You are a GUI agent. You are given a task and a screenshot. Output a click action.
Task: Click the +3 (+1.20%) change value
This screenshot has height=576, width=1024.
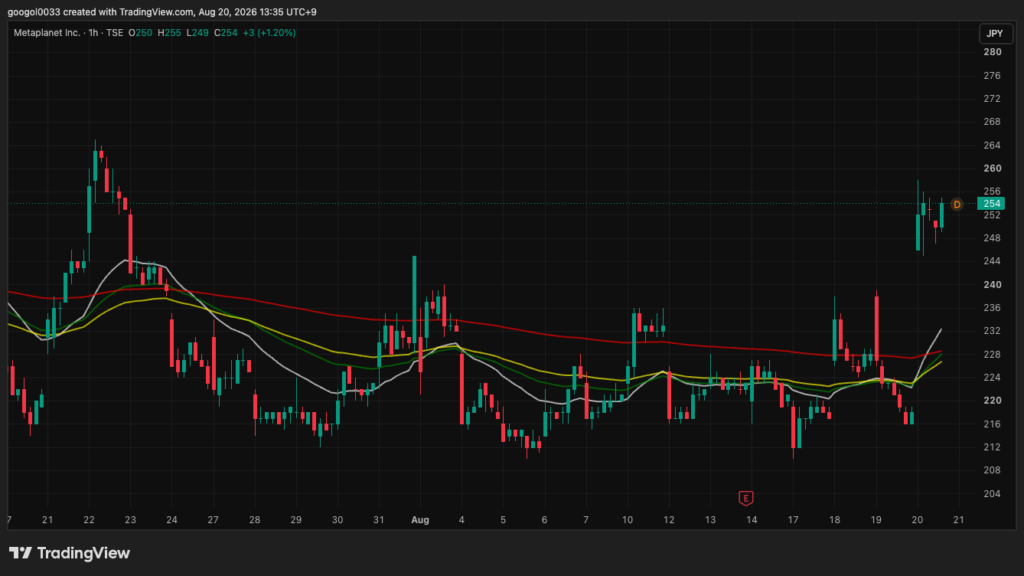(269, 33)
